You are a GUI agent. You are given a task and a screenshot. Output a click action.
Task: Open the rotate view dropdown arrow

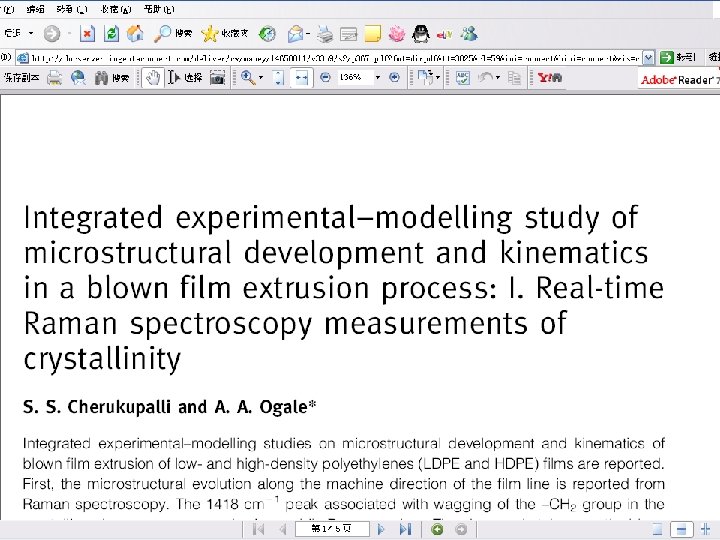pyautogui.click(x=438, y=78)
